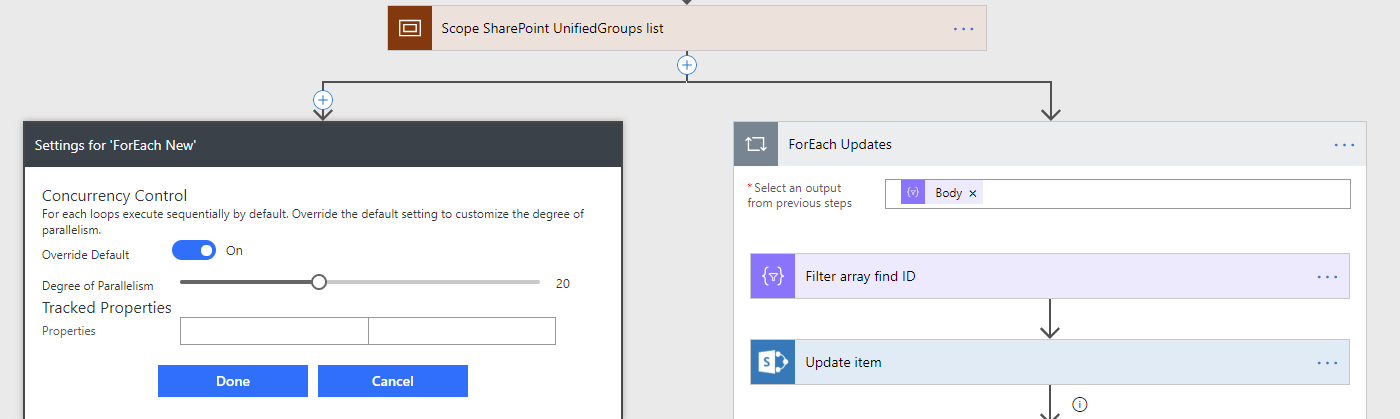
Task: Remove the Body token from output field
Action: point(972,194)
